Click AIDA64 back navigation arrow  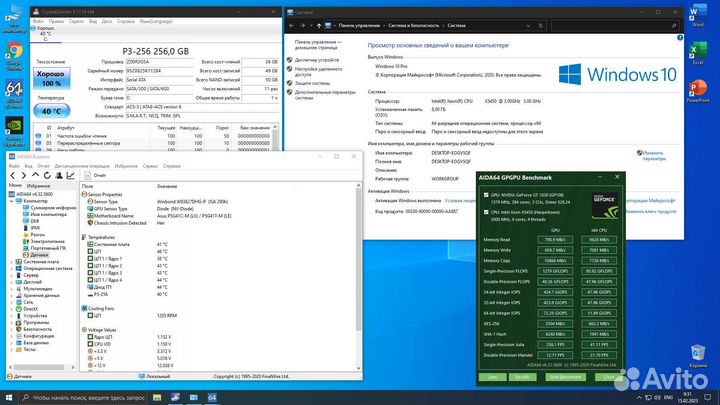(12, 175)
